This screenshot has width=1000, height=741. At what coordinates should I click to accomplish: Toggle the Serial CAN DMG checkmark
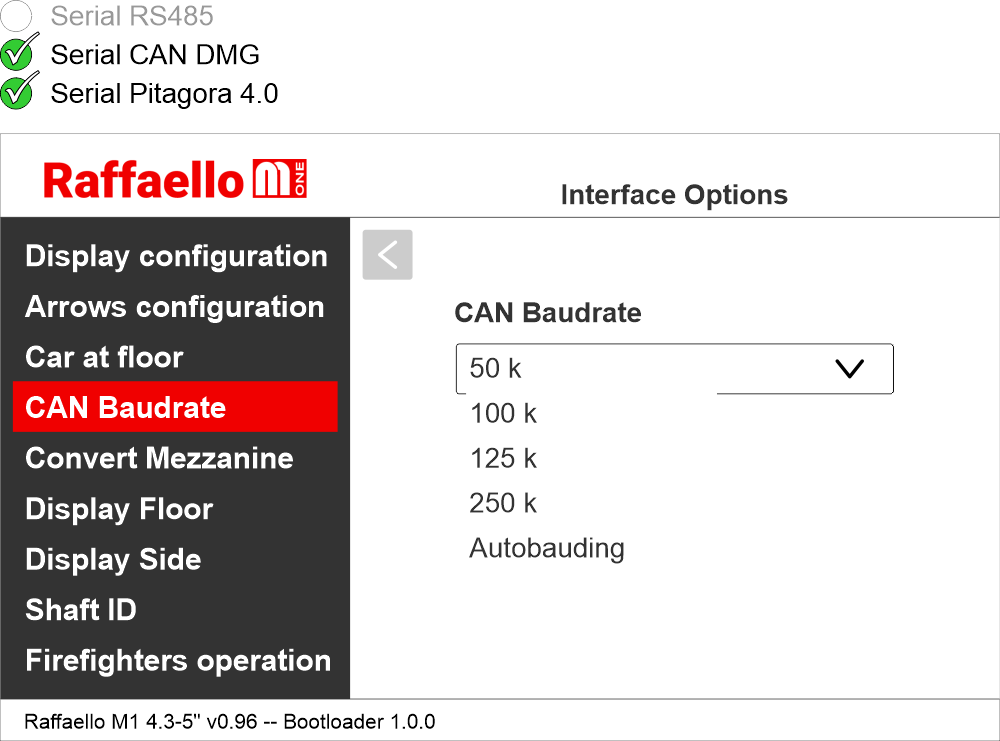click(19, 54)
